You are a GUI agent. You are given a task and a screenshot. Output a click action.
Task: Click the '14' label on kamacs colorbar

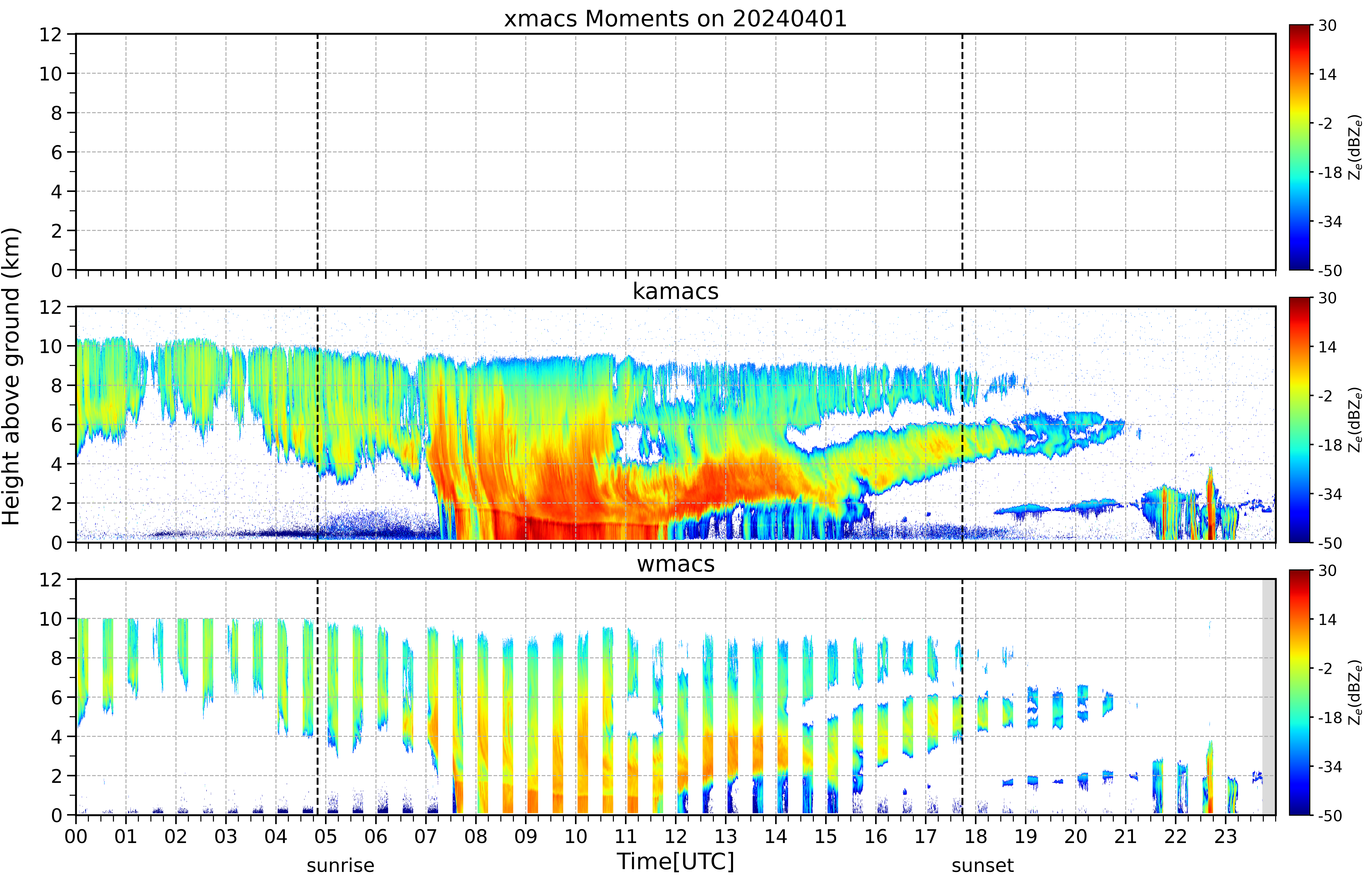(1327, 347)
